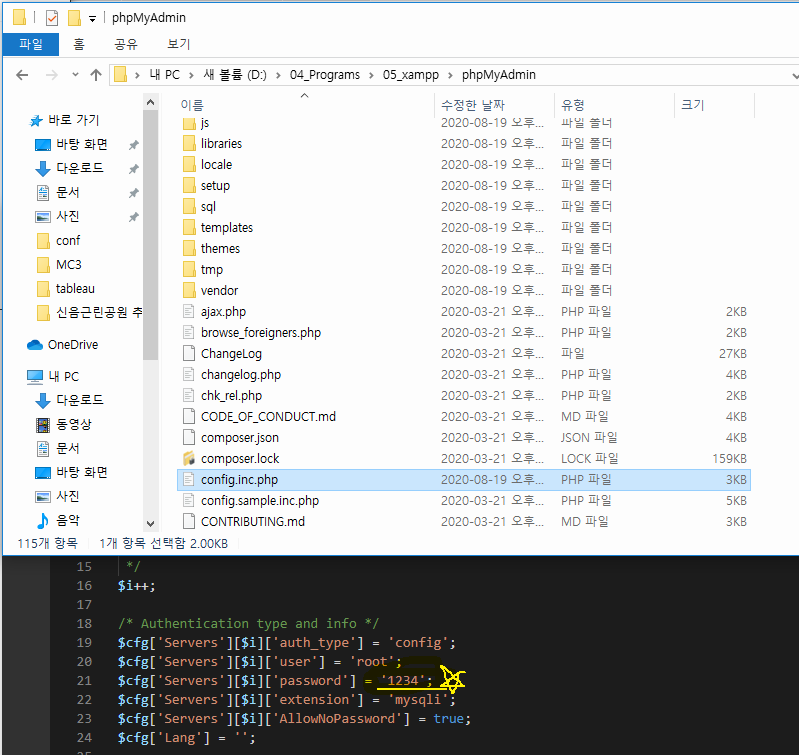
Task: Select the vendor folder icon
Action: pos(189,290)
